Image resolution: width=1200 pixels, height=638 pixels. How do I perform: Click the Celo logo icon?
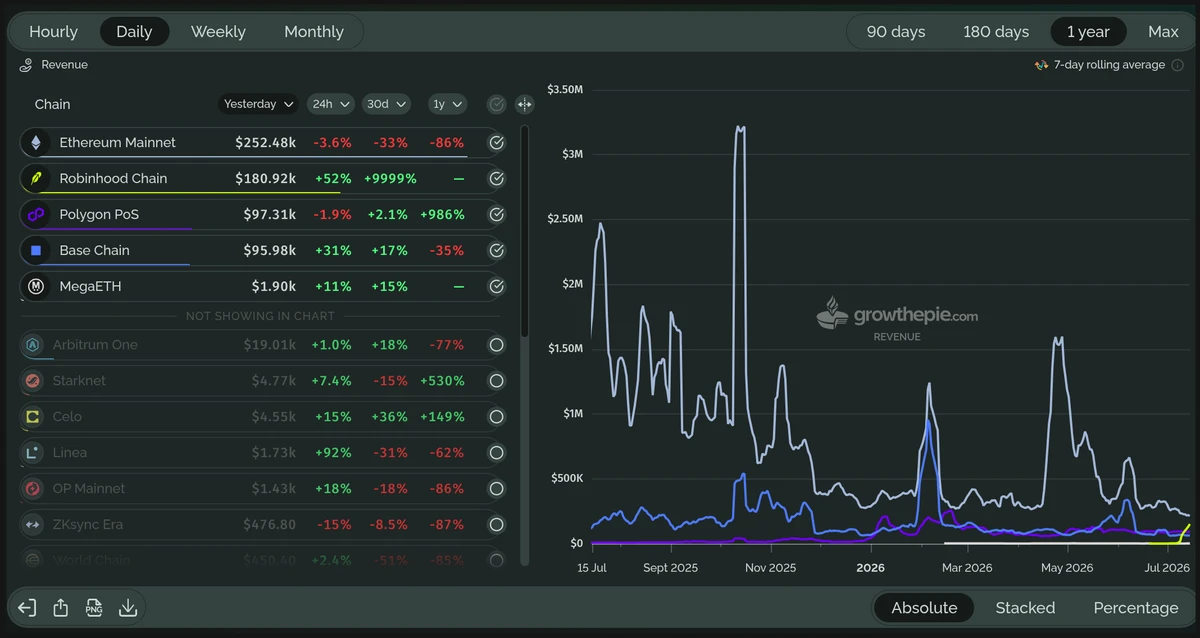(x=33, y=417)
